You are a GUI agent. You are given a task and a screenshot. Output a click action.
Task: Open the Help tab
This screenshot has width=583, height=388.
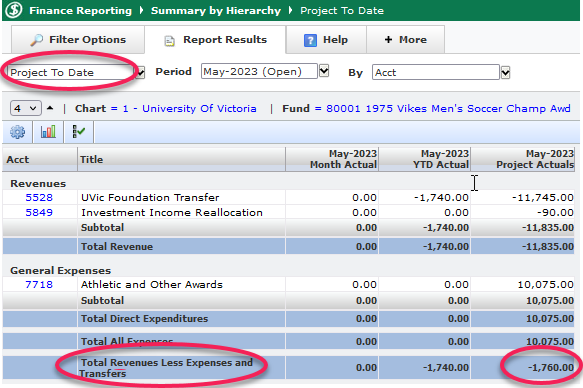click(326, 40)
